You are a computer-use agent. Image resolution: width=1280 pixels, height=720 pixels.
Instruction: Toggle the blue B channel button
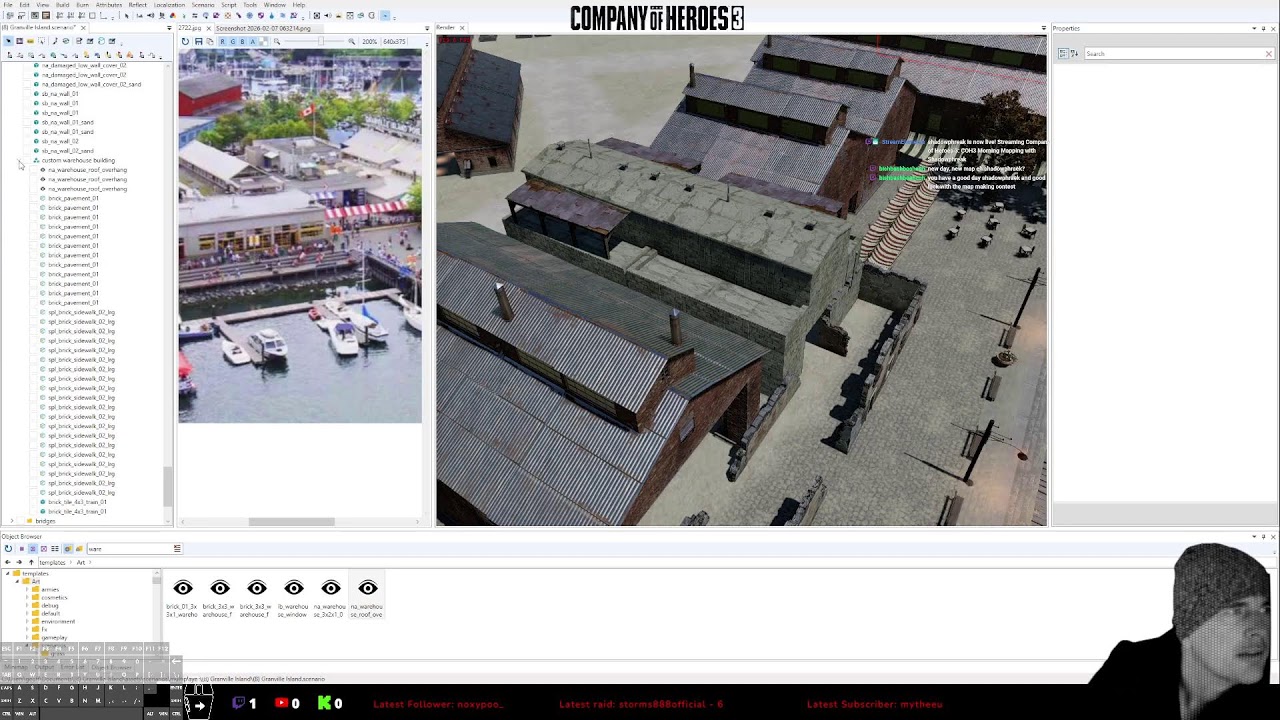pyautogui.click(x=242, y=41)
